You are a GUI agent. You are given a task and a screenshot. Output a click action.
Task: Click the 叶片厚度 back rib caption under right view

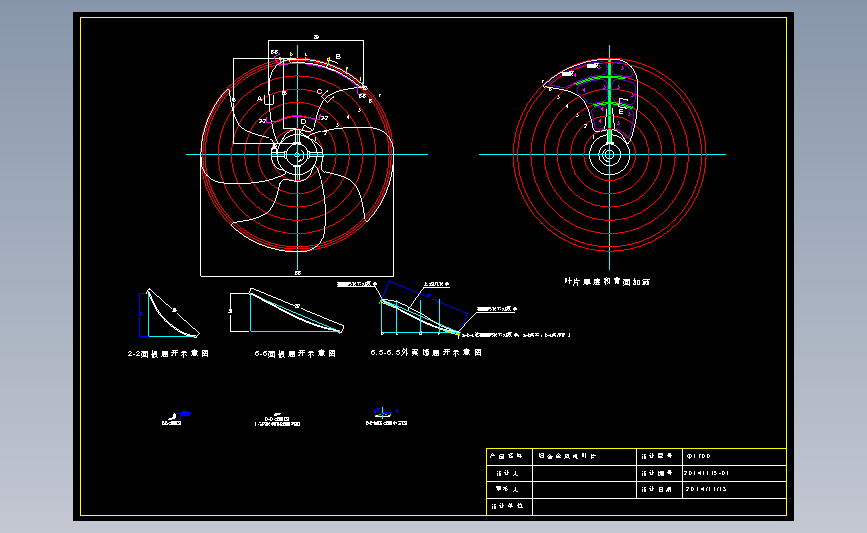[607, 281]
